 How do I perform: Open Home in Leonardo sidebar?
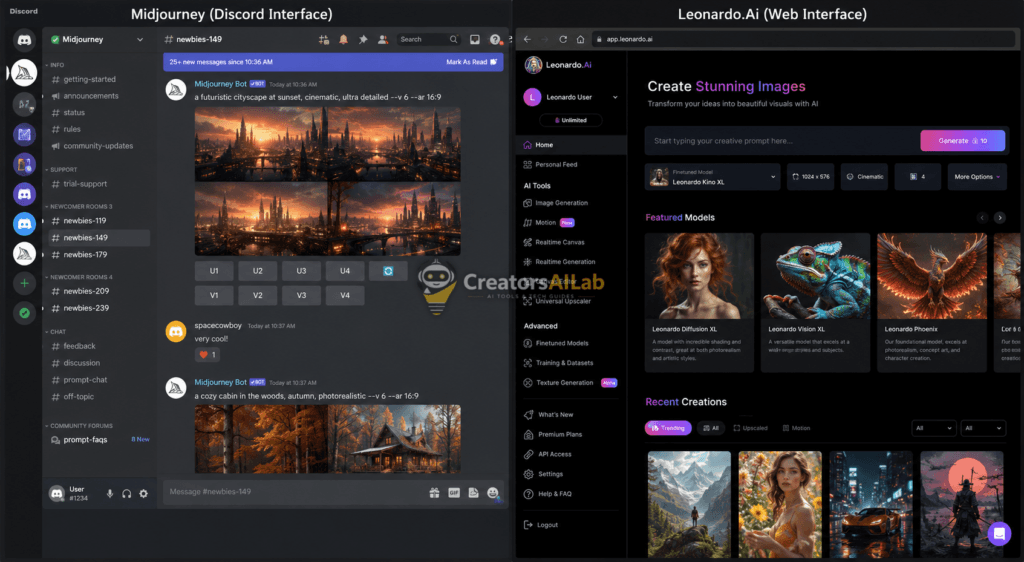(571, 145)
